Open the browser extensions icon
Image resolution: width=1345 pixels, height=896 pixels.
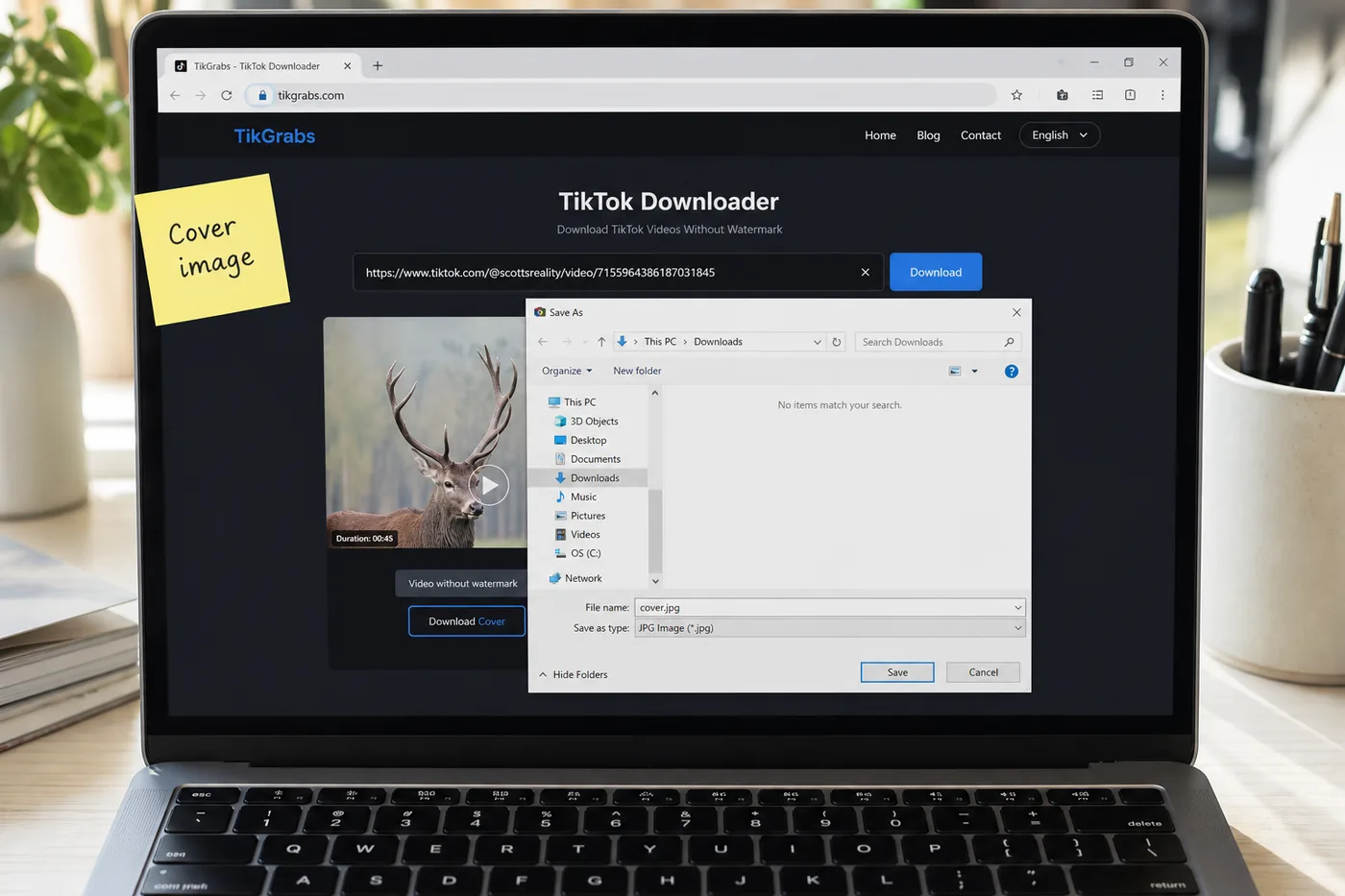click(x=1062, y=95)
